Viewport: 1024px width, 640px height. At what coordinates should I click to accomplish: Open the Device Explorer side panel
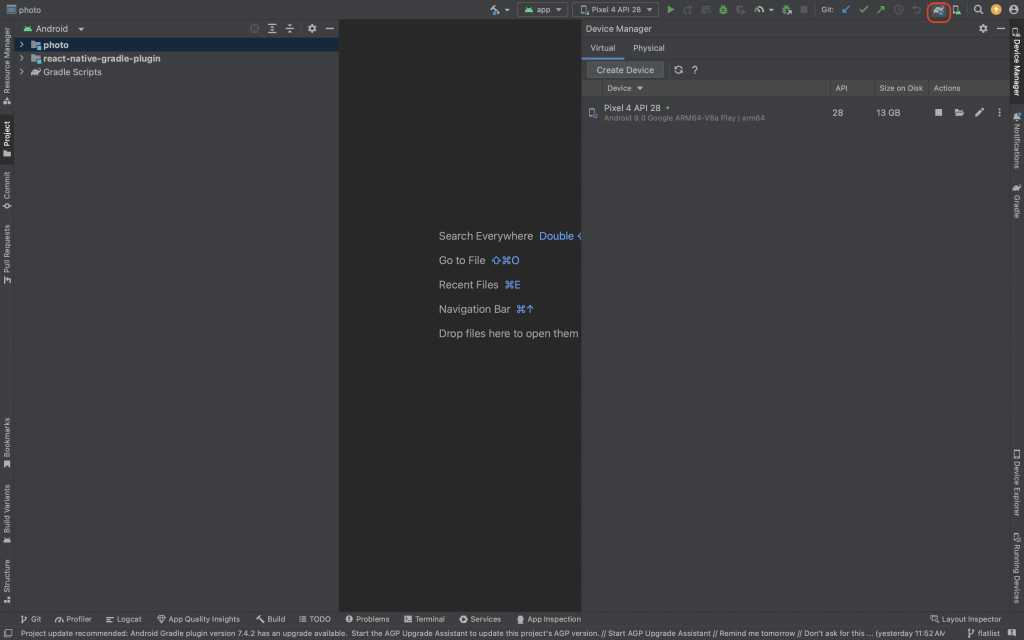(x=1017, y=483)
